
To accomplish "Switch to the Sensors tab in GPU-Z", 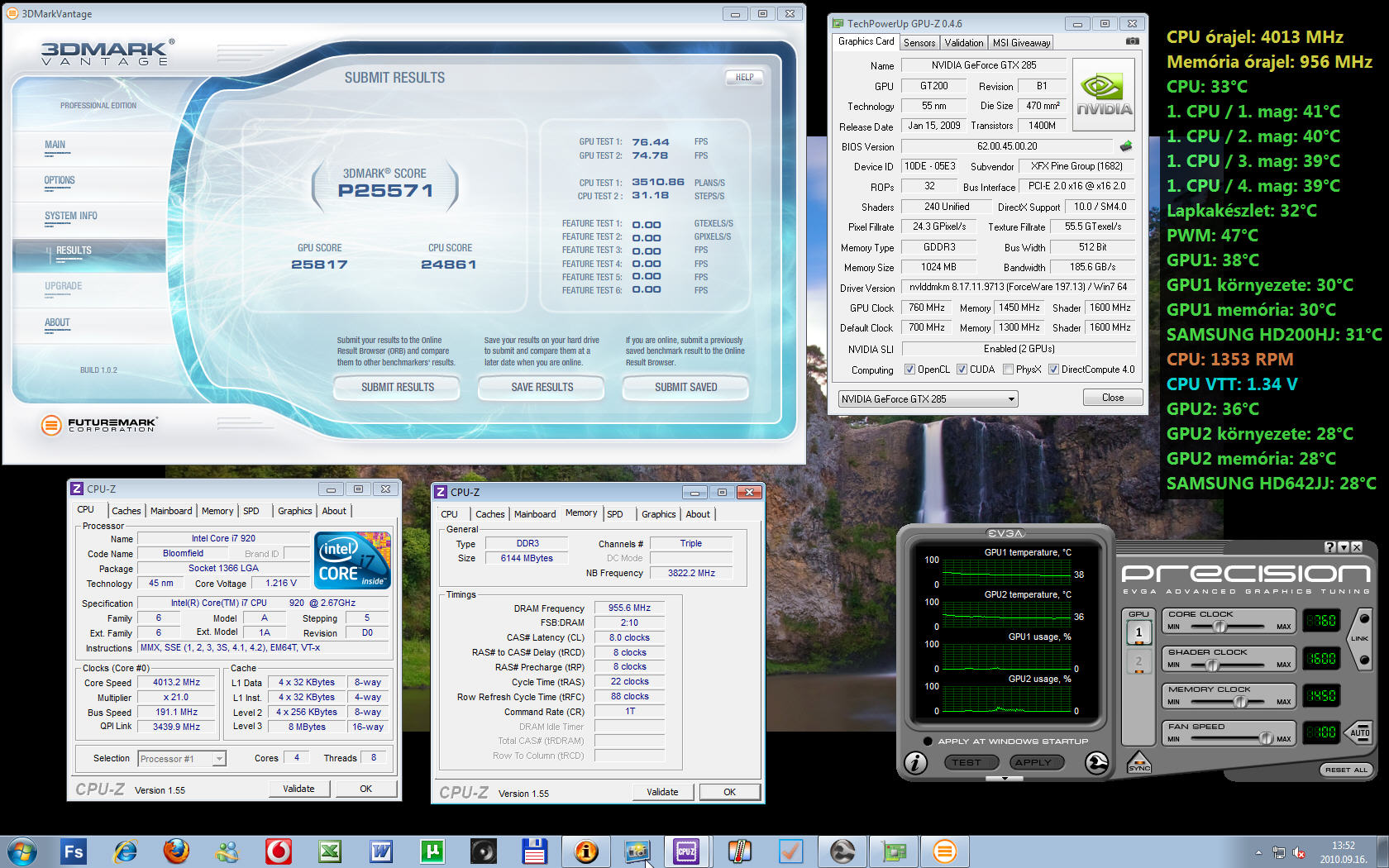I will tap(919, 43).
